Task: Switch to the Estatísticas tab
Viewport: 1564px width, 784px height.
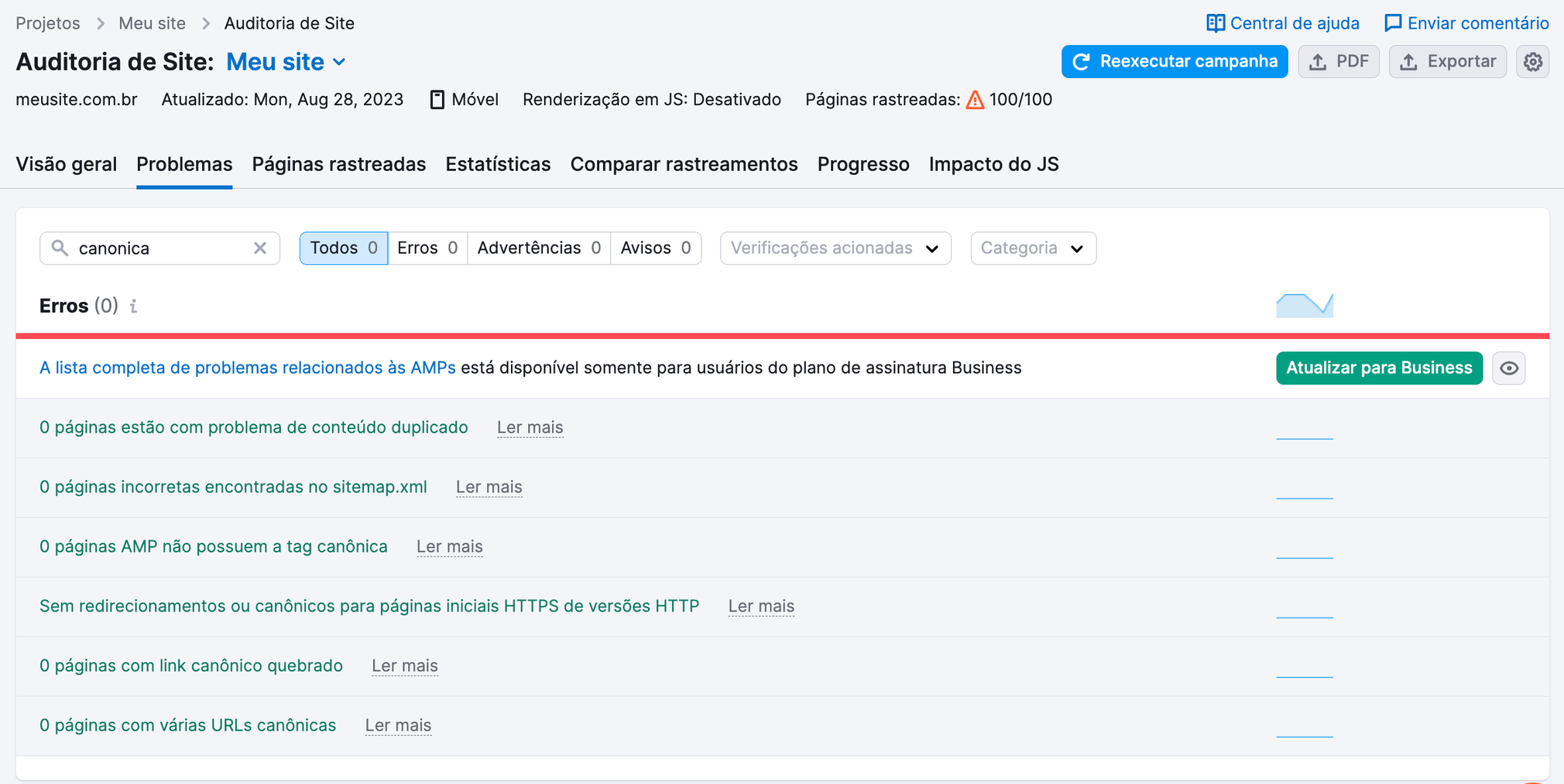Action: pyautogui.click(x=497, y=164)
